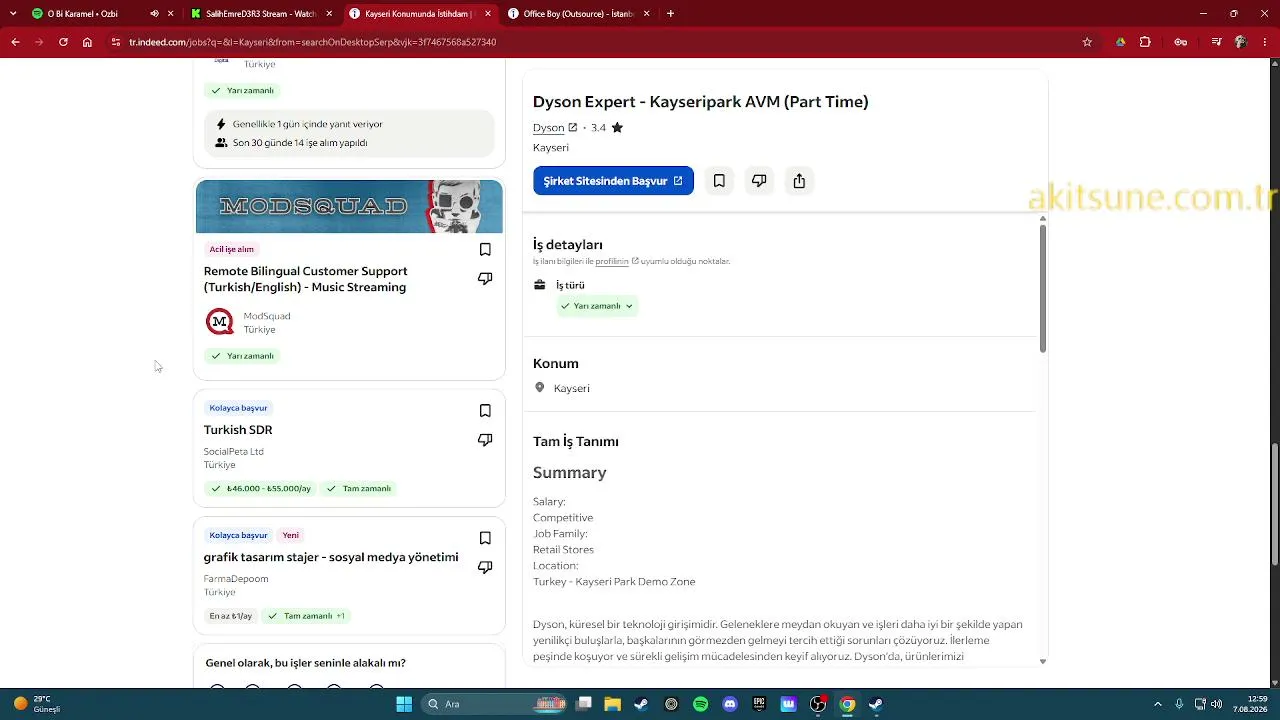Launch Epic Games from the taskbar
1280x720 pixels.
pos(759,704)
